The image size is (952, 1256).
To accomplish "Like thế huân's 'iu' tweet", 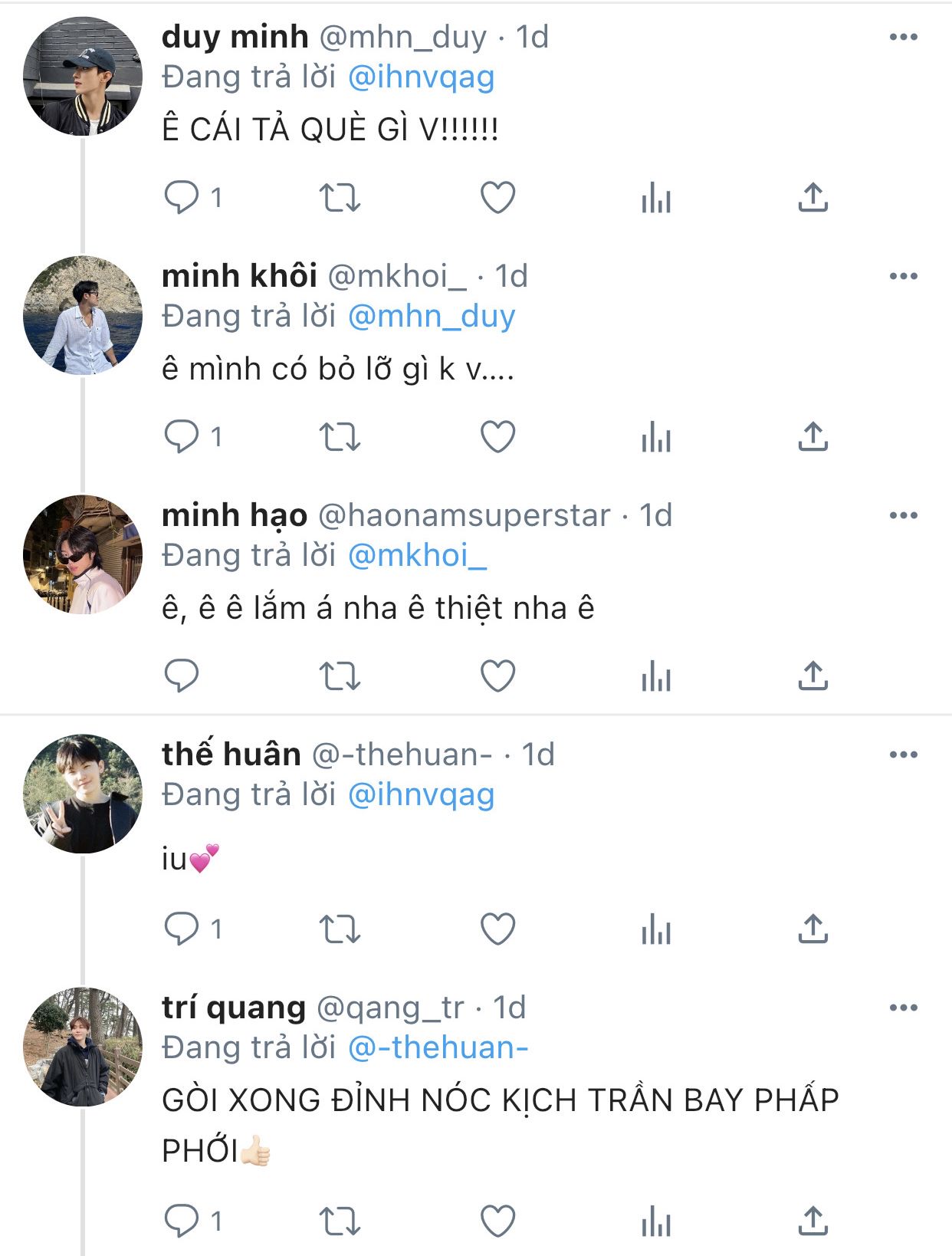I will (x=497, y=929).
